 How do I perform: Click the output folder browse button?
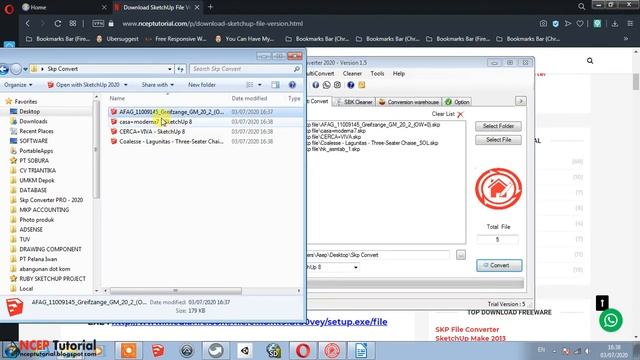click(x=460, y=255)
